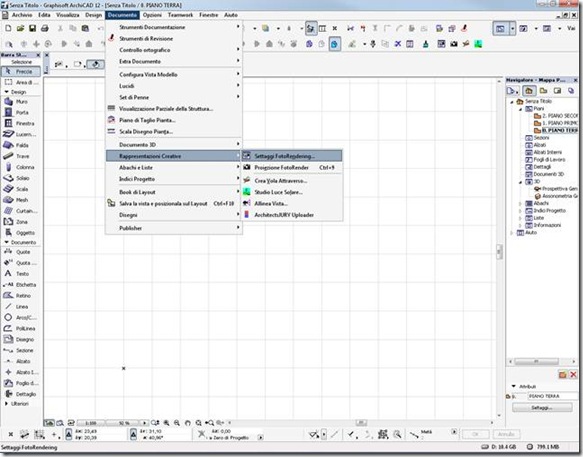Click the New document toolbar icon
Screen dimensions: 583x457
8,28
